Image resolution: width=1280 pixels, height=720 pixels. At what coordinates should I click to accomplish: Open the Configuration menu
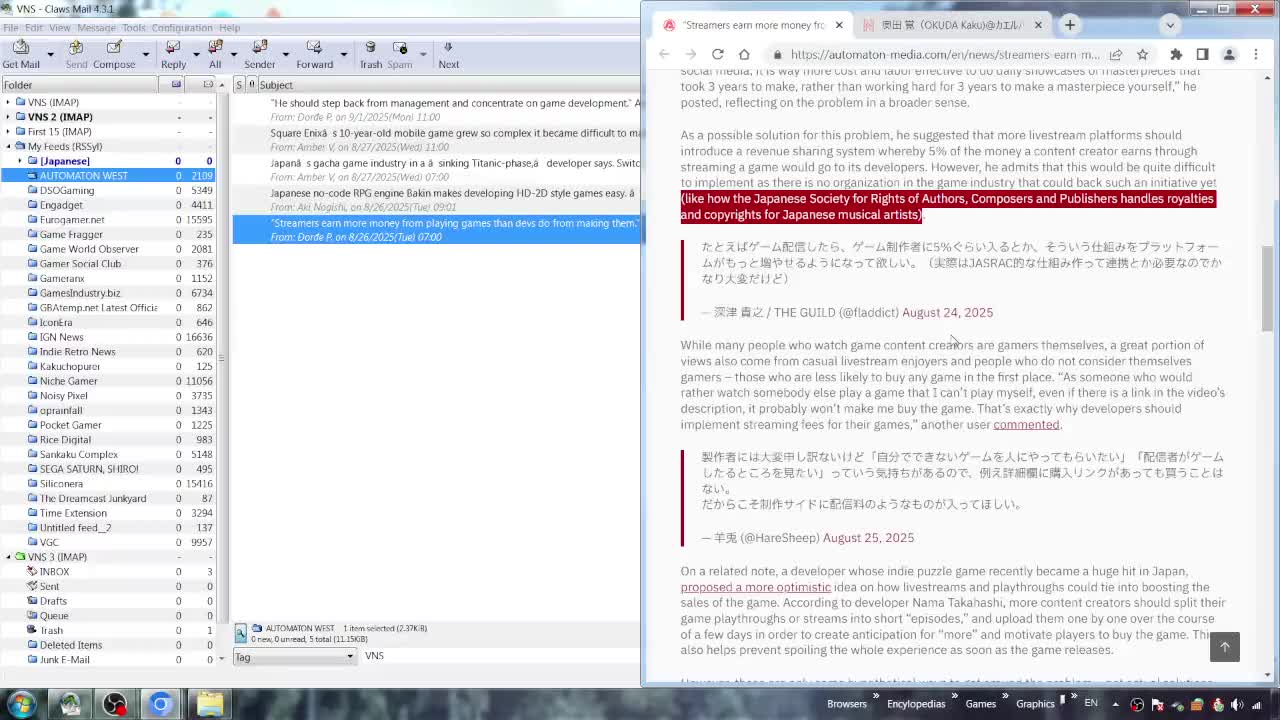click(182, 27)
